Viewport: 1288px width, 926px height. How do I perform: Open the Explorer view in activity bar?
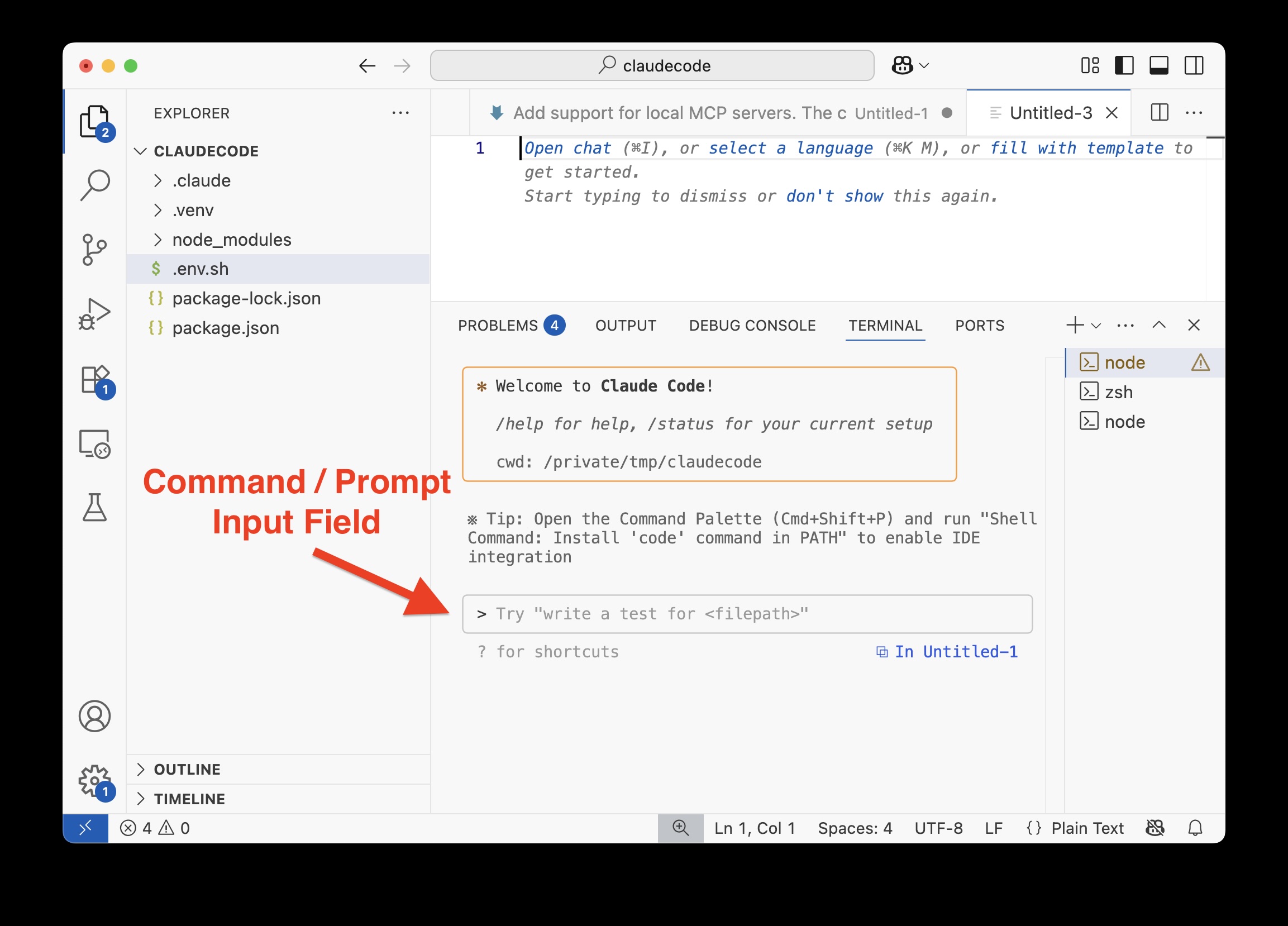click(x=95, y=122)
